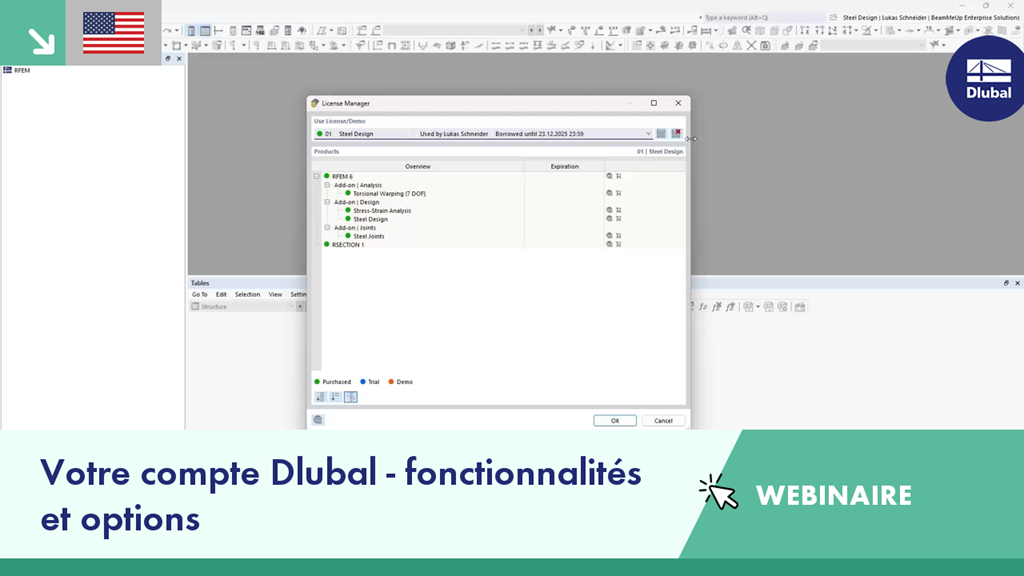Select the RSECTION 1 tree row
Viewport: 1024px width, 576px height.
(347, 244)
